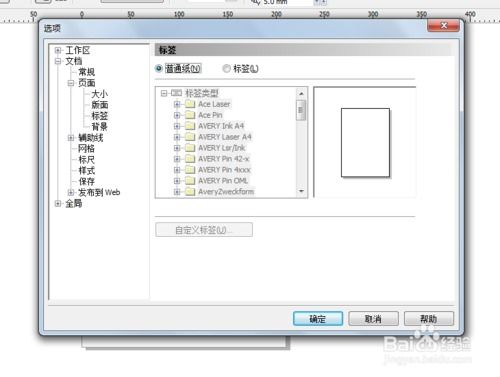500x377 pixels.
Task: Click the label list scroll down arrow
Action: point(301,191)
